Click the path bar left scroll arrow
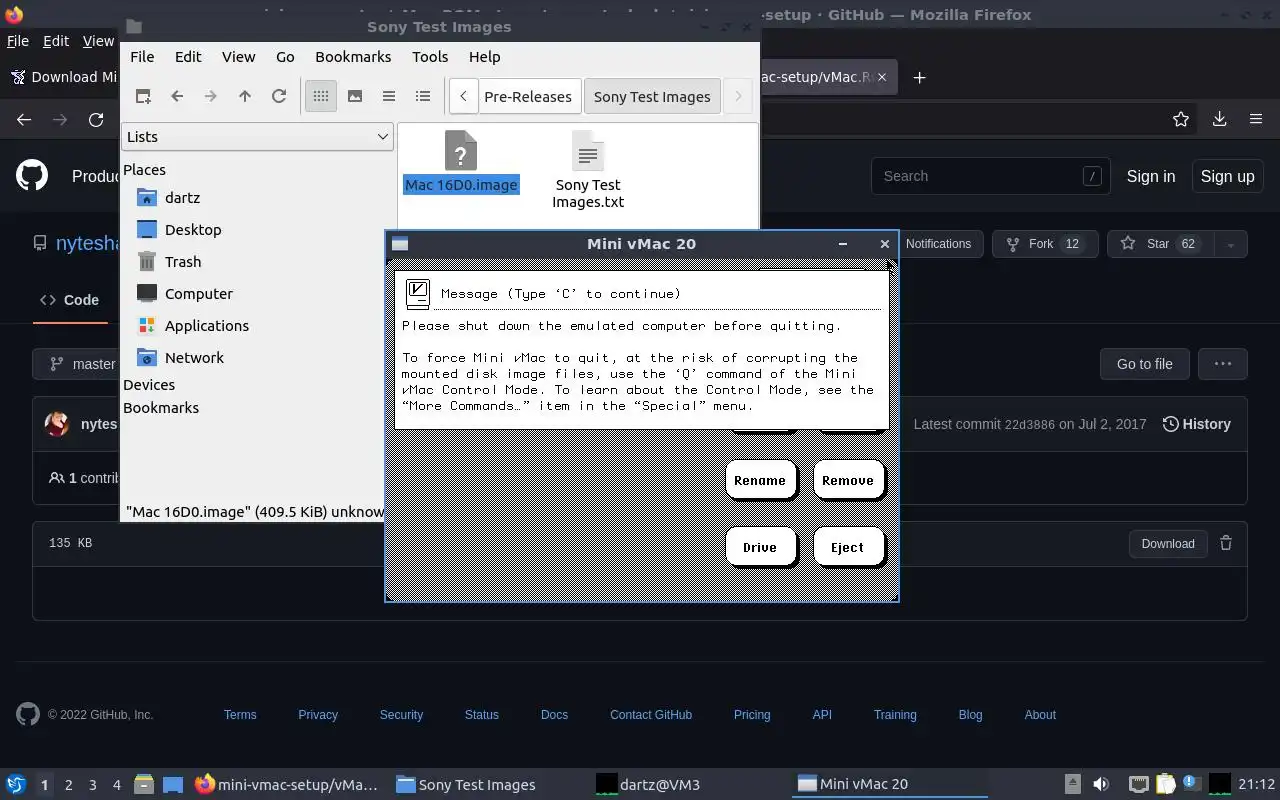Viewport: 1280px width, 800px height. click(x=463, y=96)
